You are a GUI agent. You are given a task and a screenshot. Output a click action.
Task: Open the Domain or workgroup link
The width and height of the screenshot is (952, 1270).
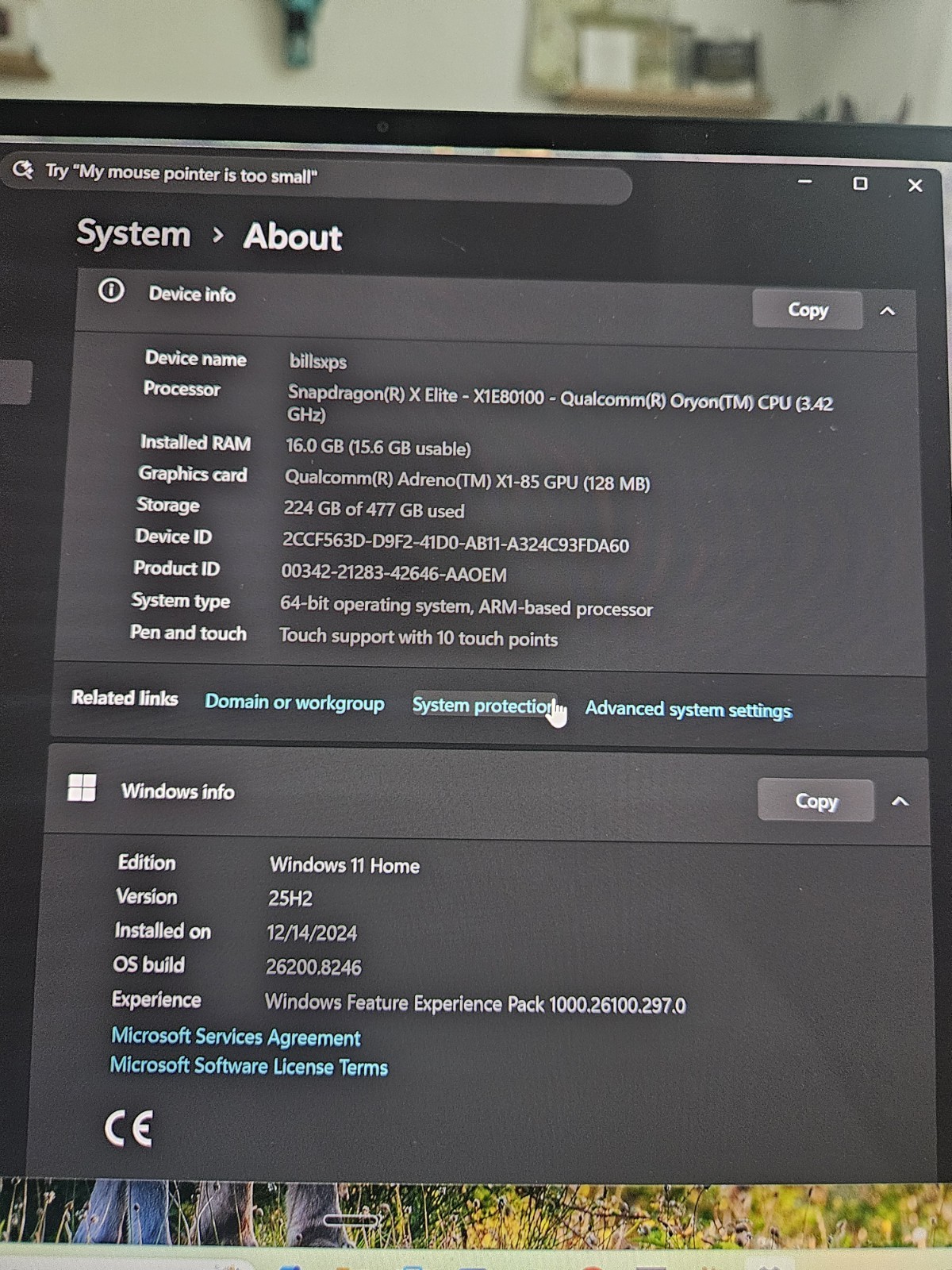coord(294,702)
